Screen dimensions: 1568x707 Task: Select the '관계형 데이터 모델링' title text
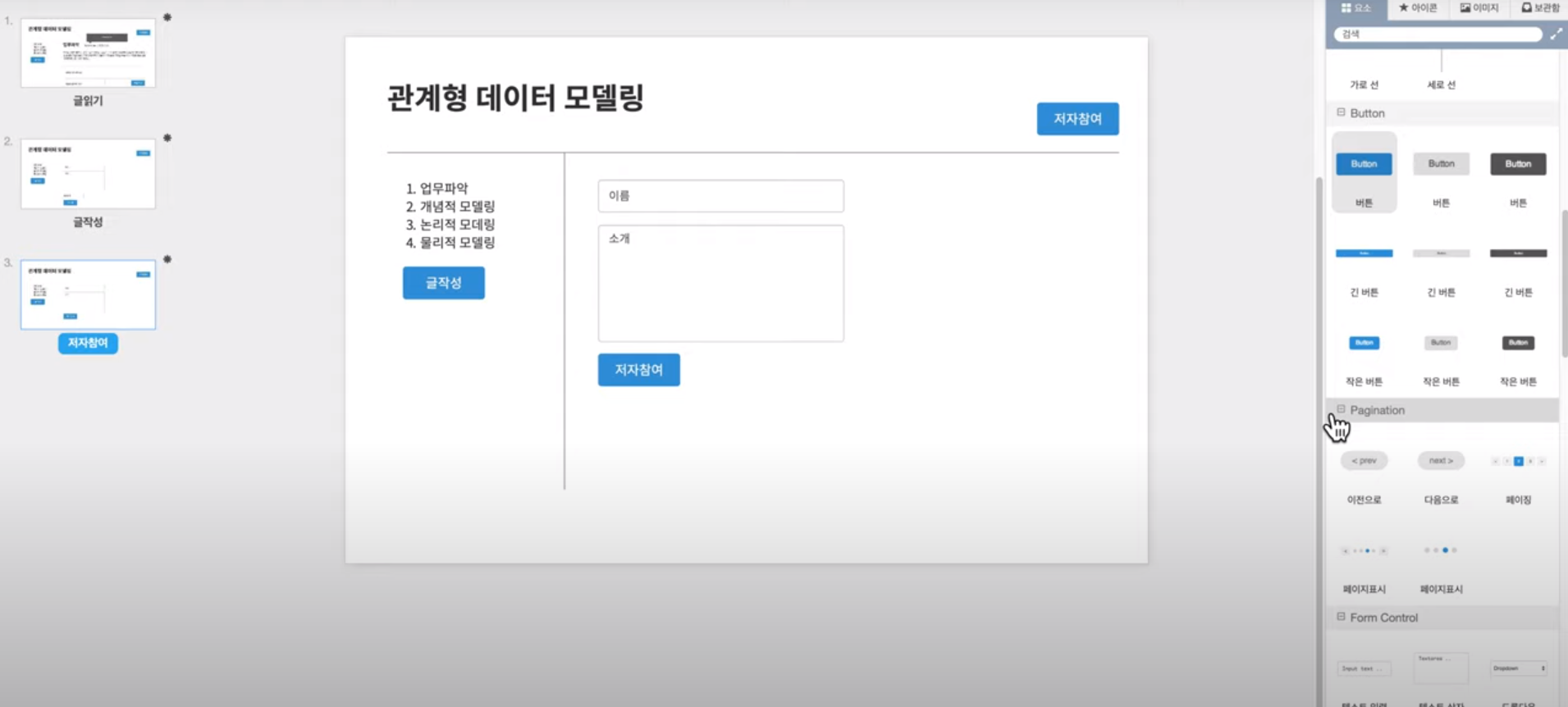[x=515, y=98]
